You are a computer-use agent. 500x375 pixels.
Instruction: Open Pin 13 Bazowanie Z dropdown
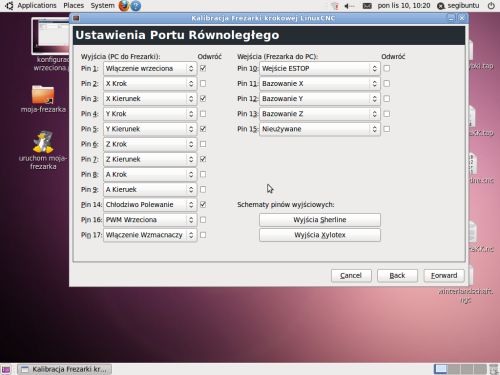click(320, 114)
